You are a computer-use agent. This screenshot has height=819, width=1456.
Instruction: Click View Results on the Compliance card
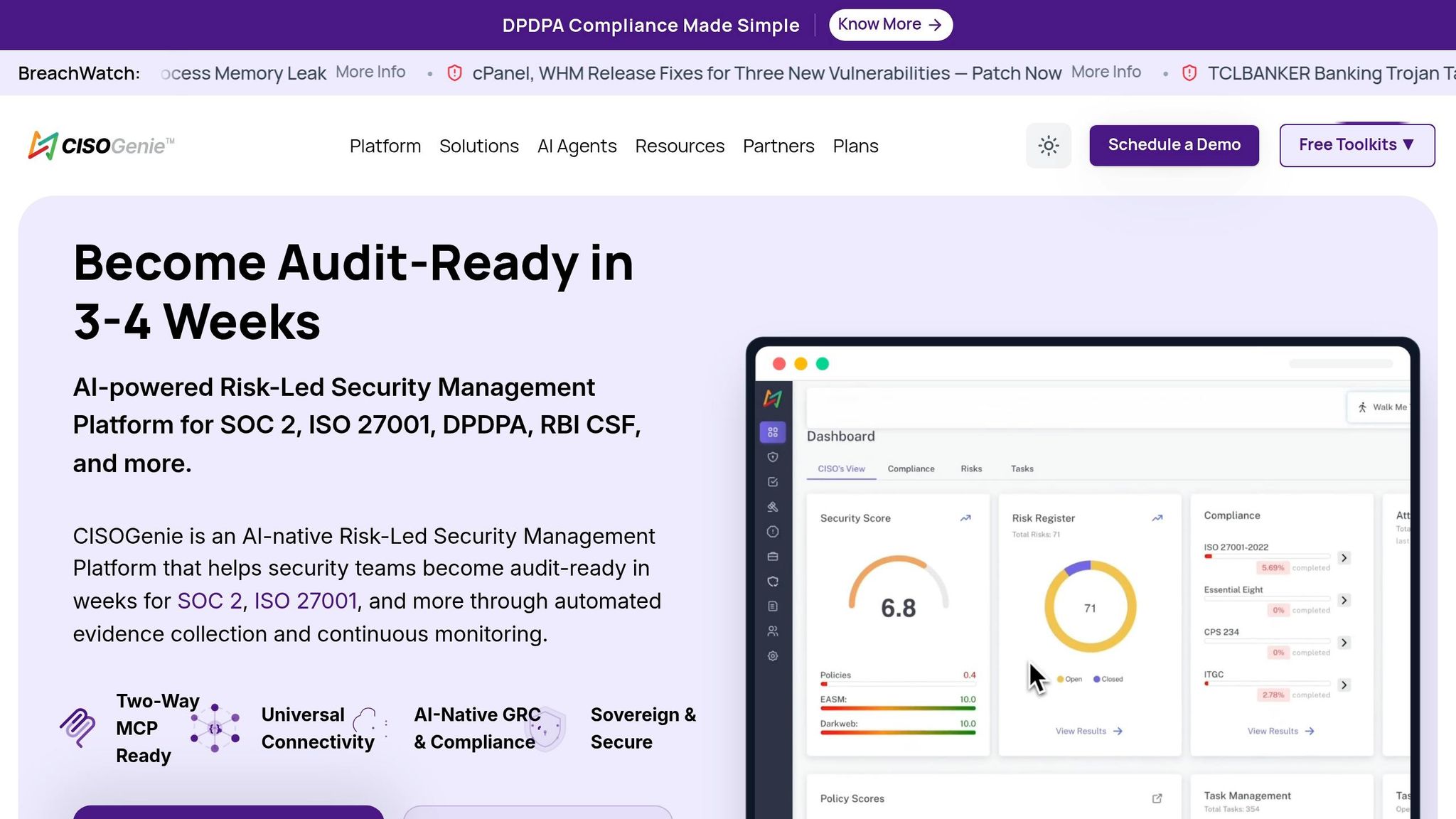(x=1280, y=732)
